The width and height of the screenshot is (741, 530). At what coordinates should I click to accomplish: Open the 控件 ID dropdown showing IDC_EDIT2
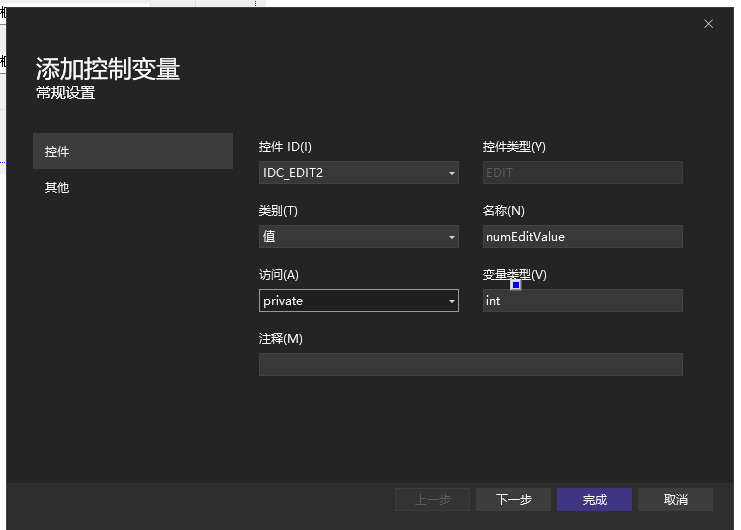tap(359, 172)
